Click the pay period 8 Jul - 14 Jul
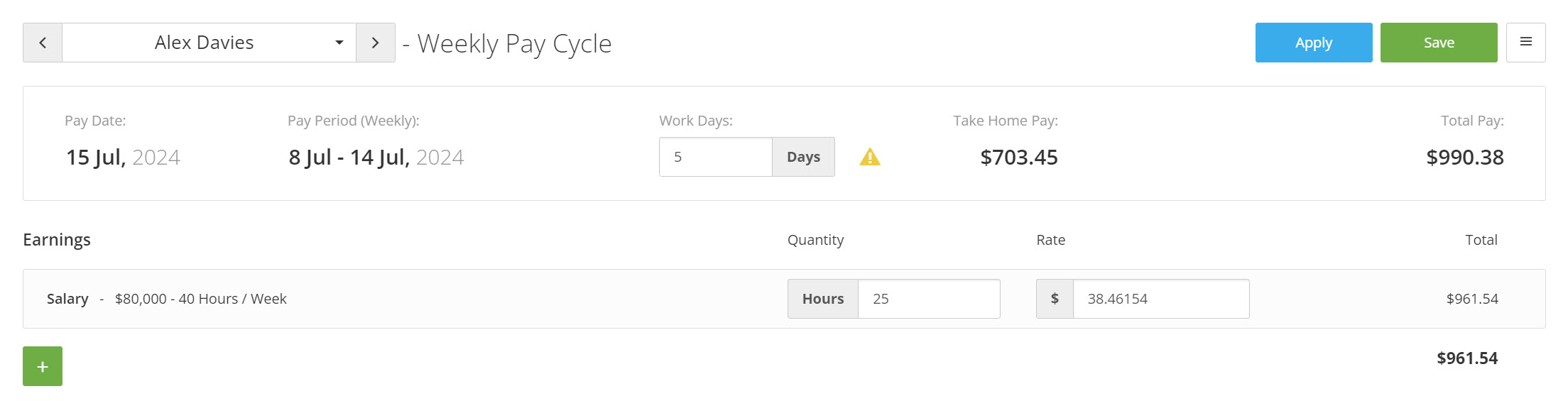Image resolution: width=1568 pixels, height=401 pixels. click(x=376, y=157)
